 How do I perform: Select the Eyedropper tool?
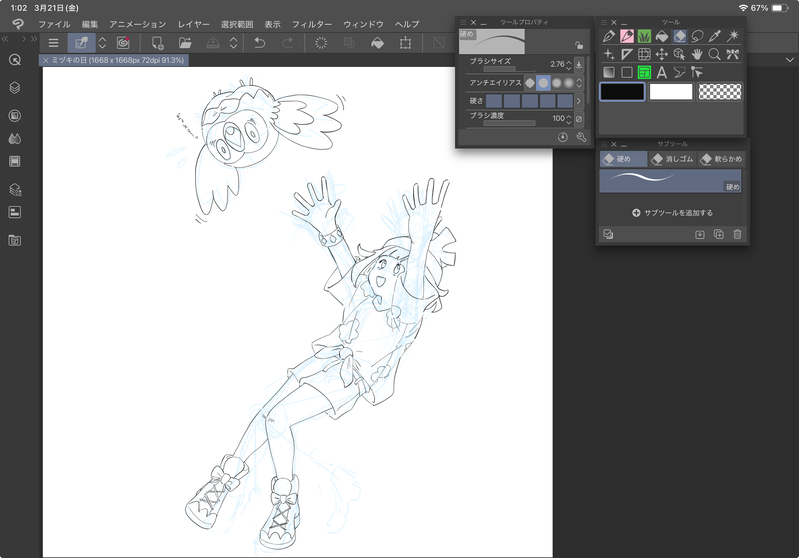715,37
